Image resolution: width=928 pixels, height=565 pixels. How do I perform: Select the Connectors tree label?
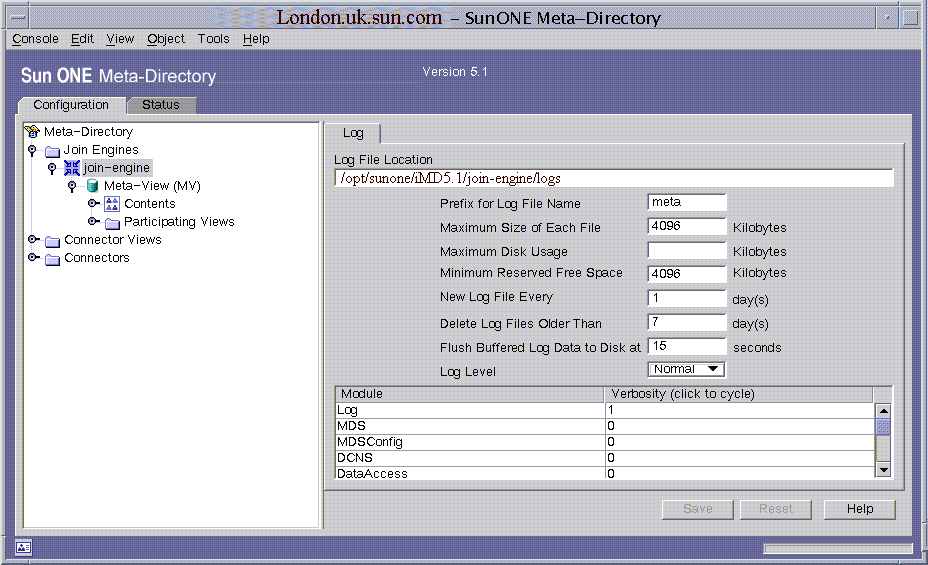pos(96,257)
